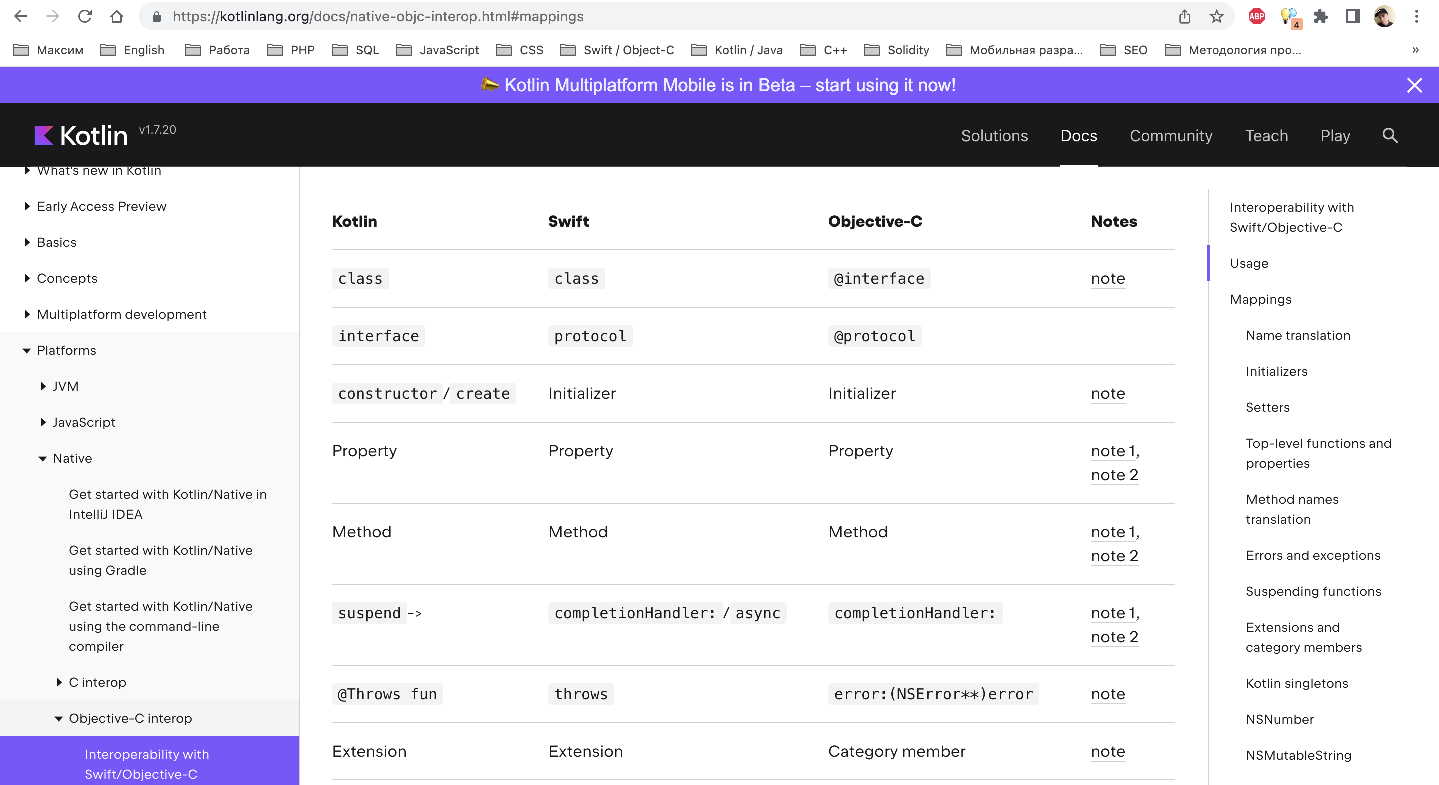Viewport: 1439px width, 785px height.
Task: Open the Solidity bookmarks folder
Action: pos(897,50)
